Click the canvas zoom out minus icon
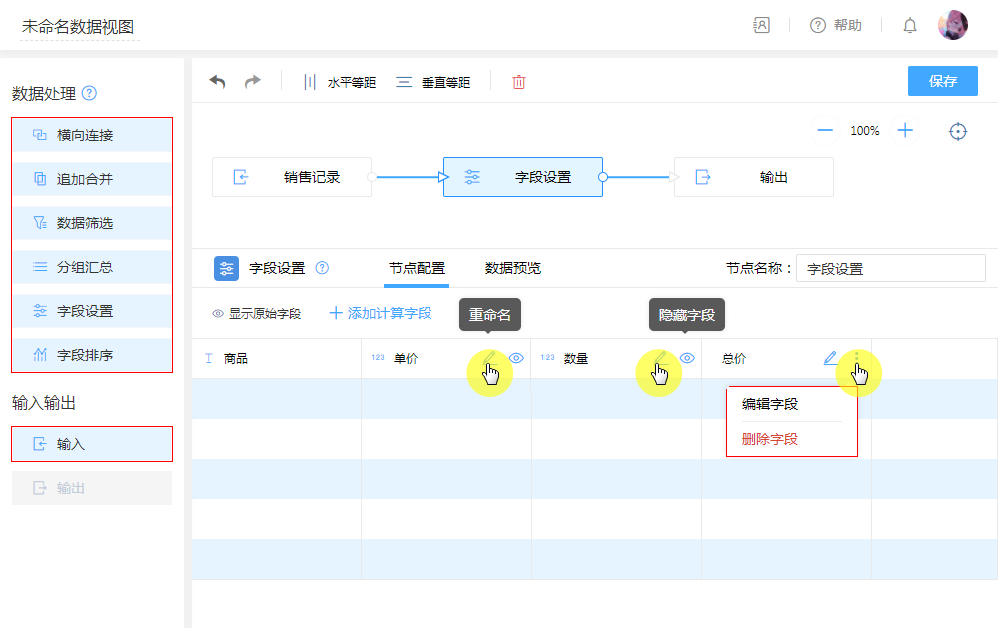Viewport: 998px width, 628px height. (825, 131)
